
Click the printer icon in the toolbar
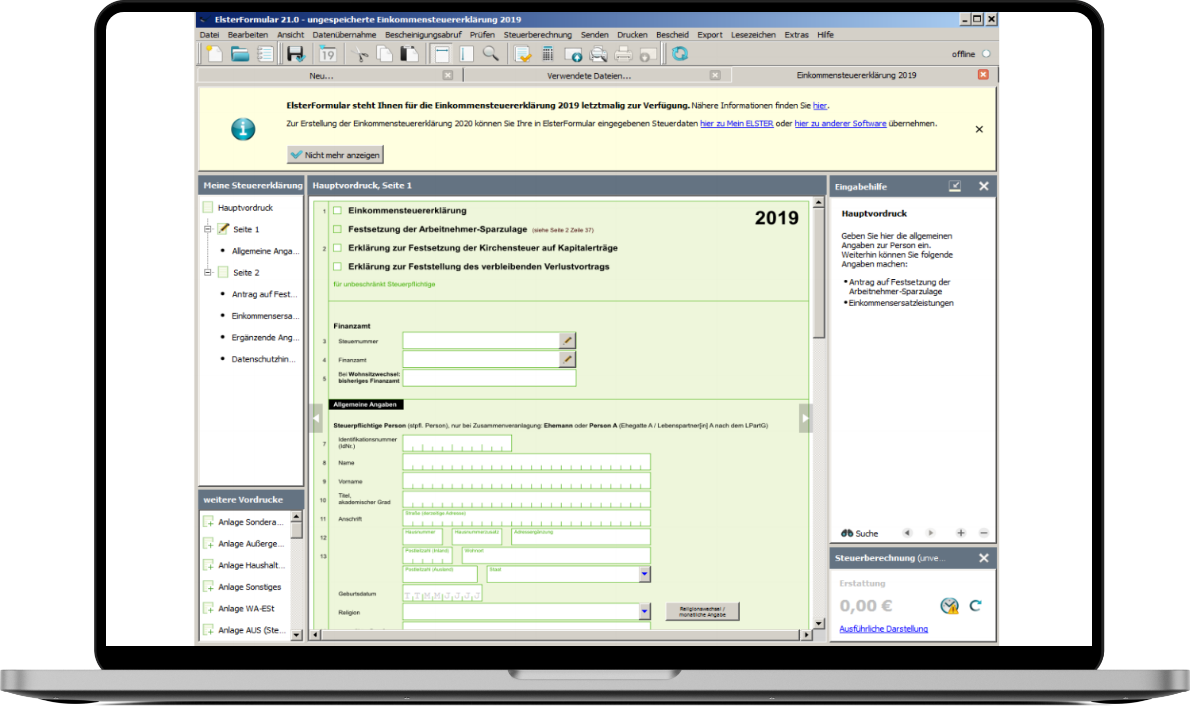pyautogui.click(x=623, y=54)
